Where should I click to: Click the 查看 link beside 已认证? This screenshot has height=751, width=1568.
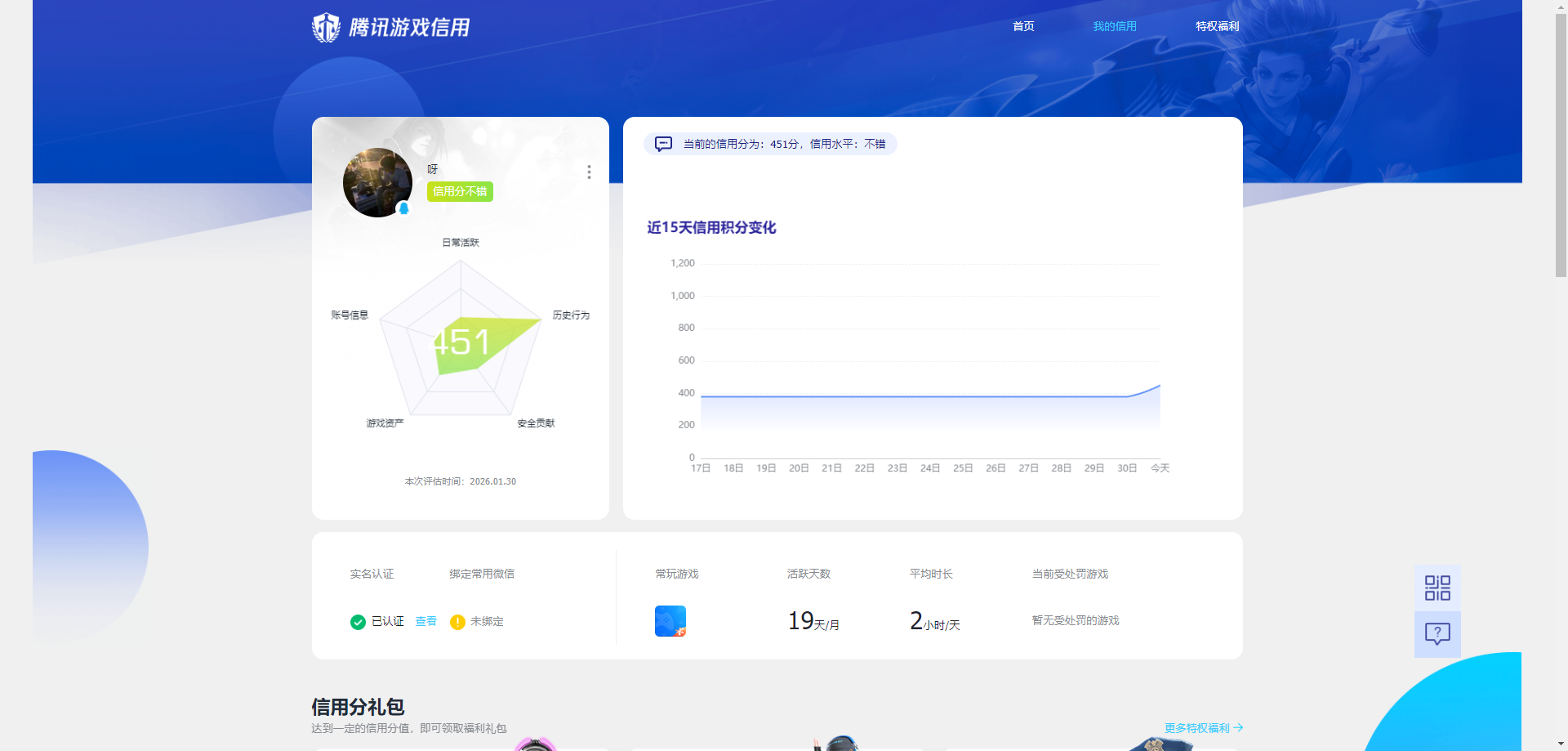(425, 622)
